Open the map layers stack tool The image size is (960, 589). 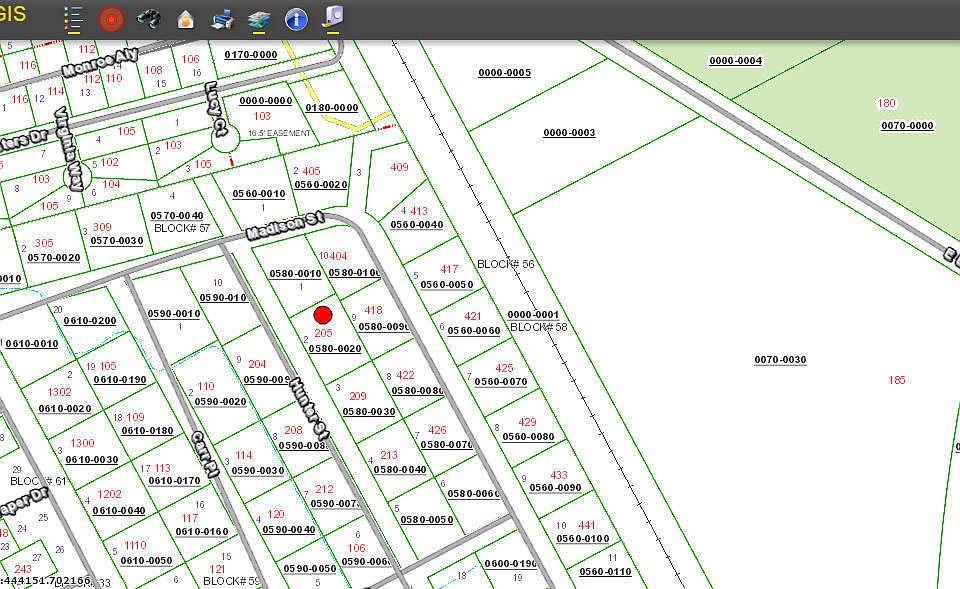point(259,21)
